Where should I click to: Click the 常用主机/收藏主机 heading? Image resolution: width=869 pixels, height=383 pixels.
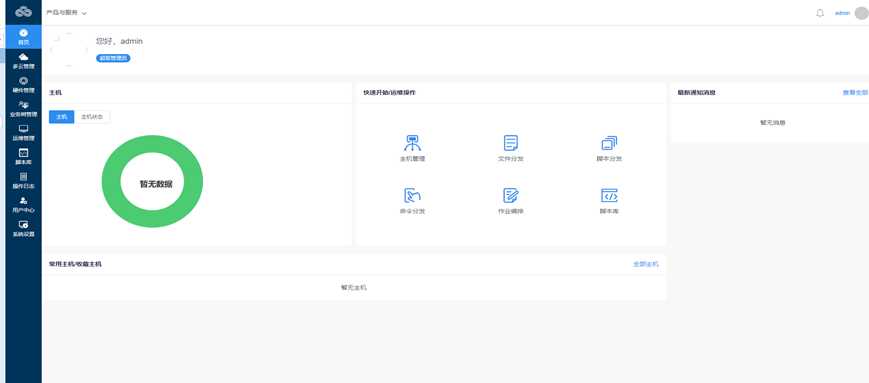coord(75,264)
